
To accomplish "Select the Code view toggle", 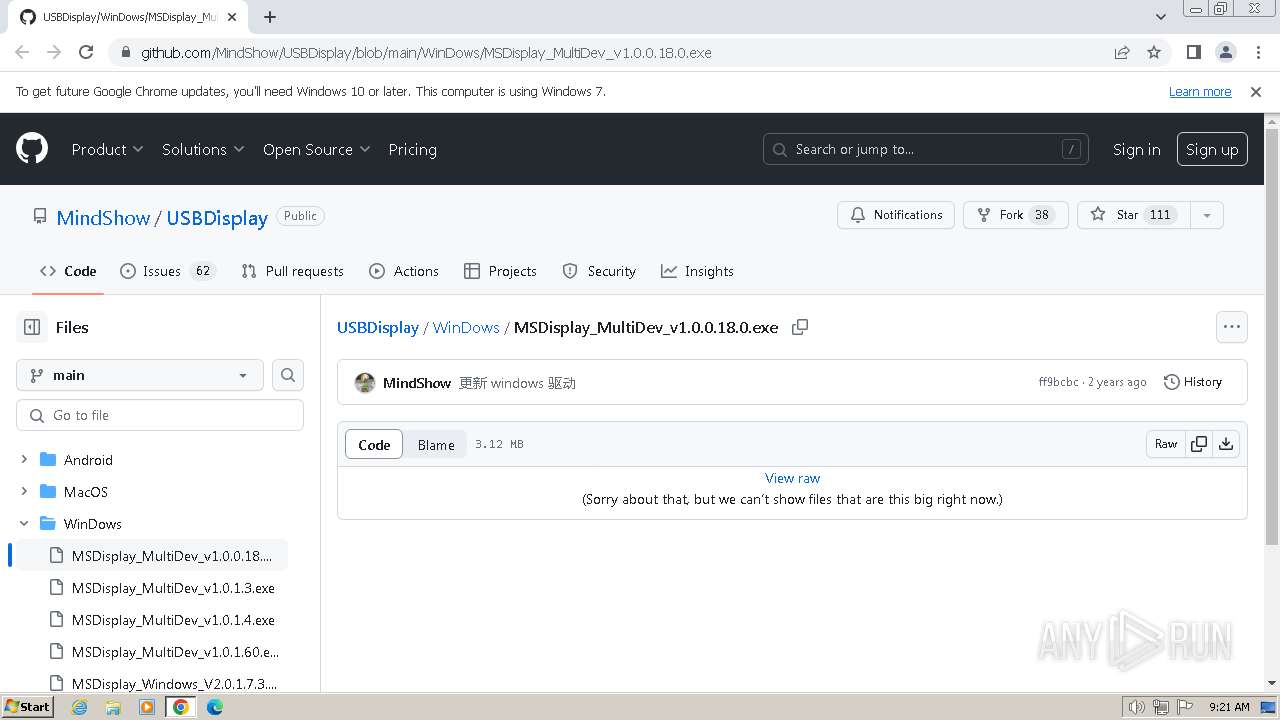I will [x=374, y=445].
